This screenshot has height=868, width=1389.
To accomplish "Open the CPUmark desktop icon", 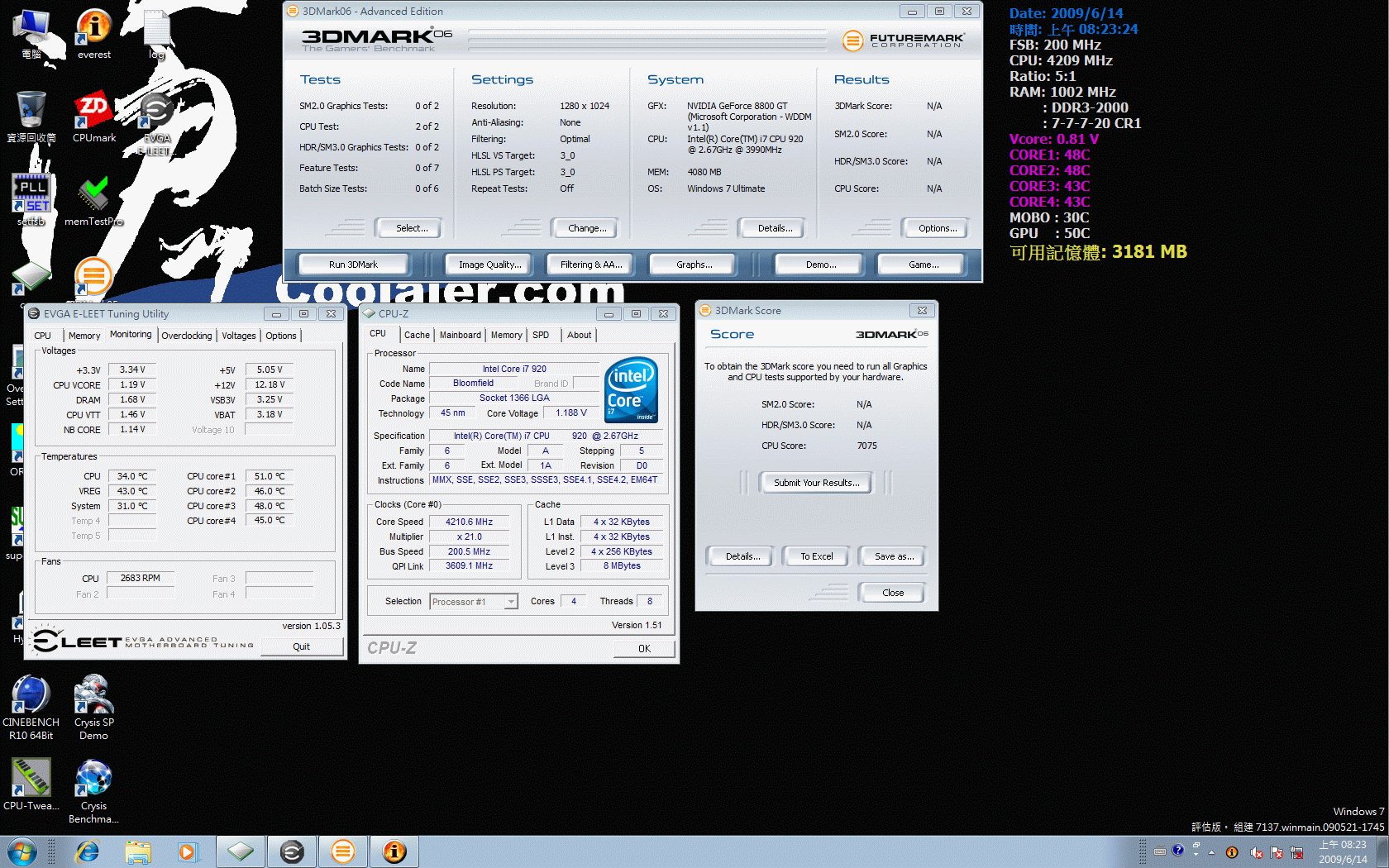I will (93, 117).
